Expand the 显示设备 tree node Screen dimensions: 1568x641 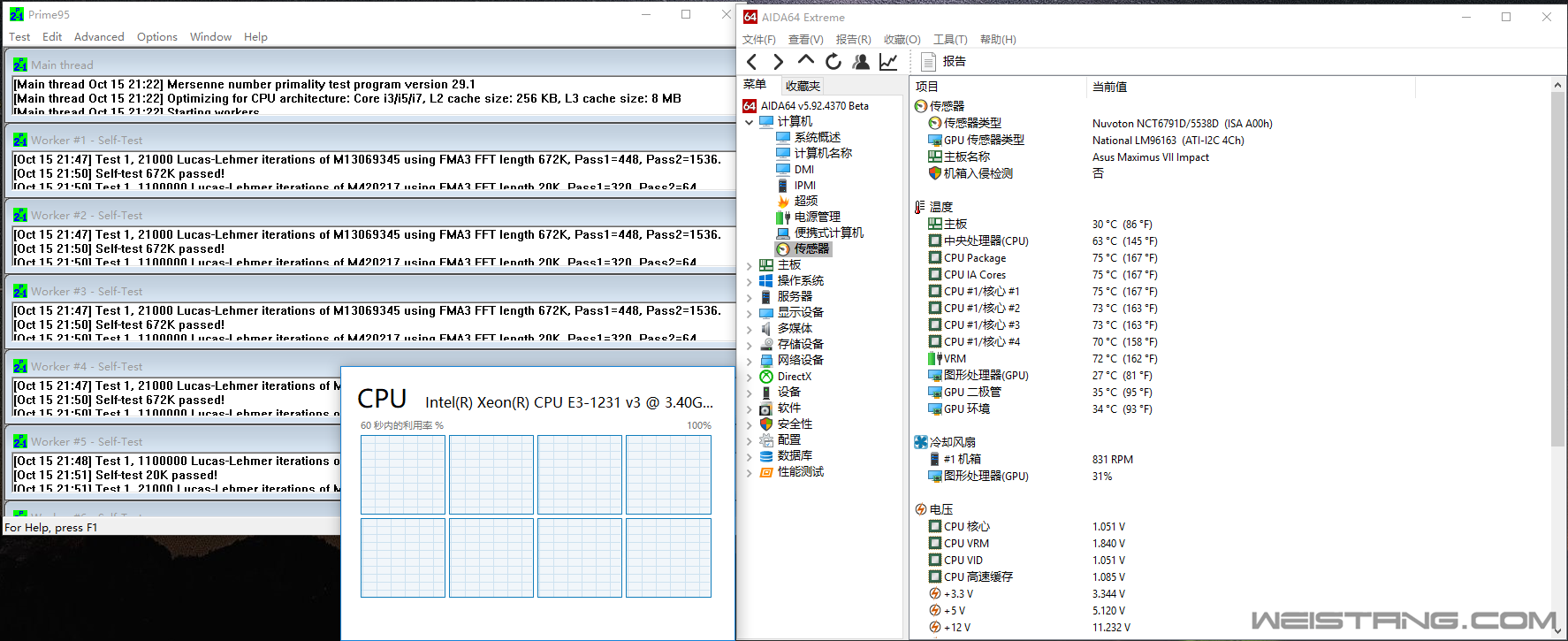click(x=750, y=313)
